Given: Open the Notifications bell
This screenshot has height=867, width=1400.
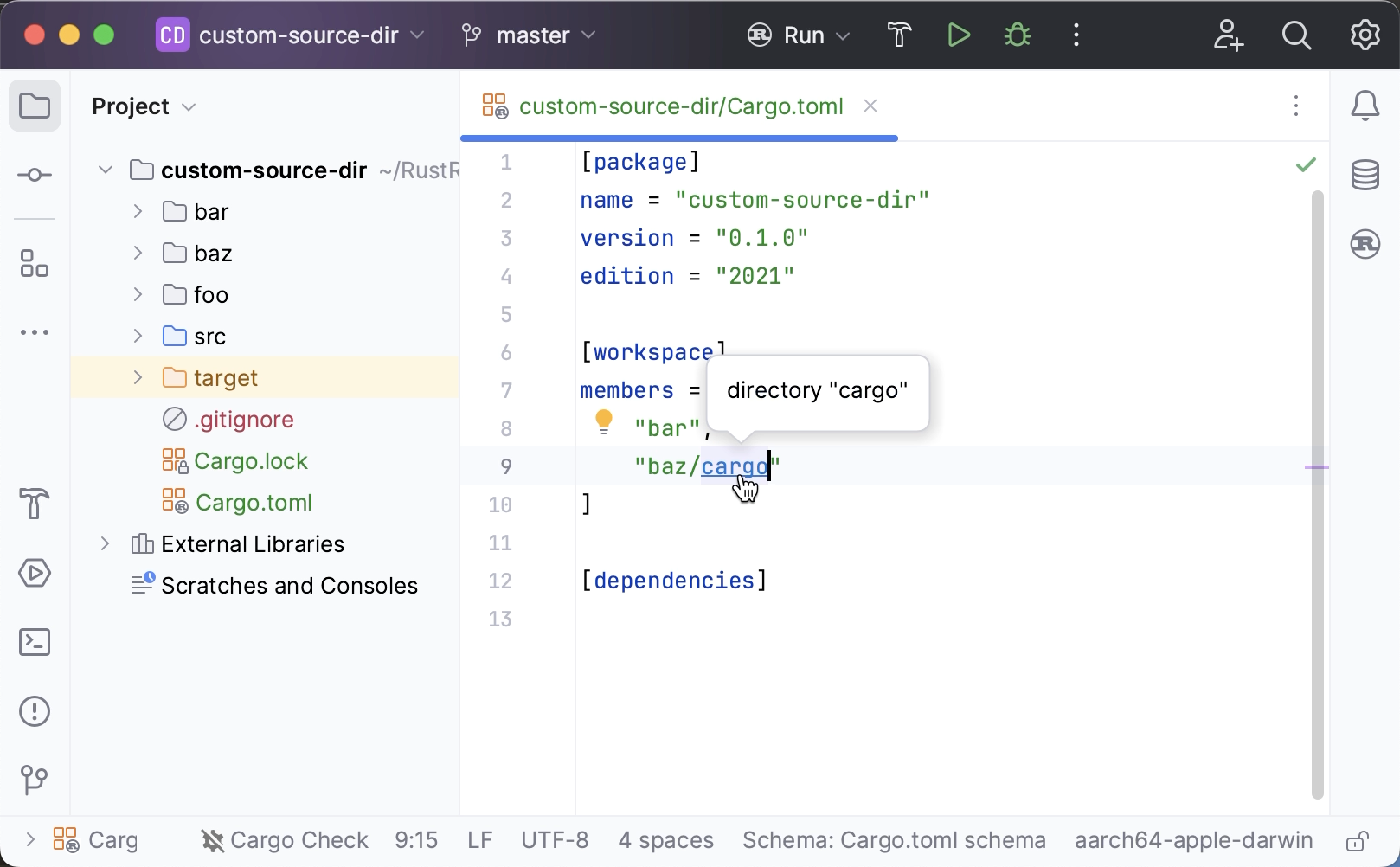Looking at the screenshot, I should click(1365, 106).
